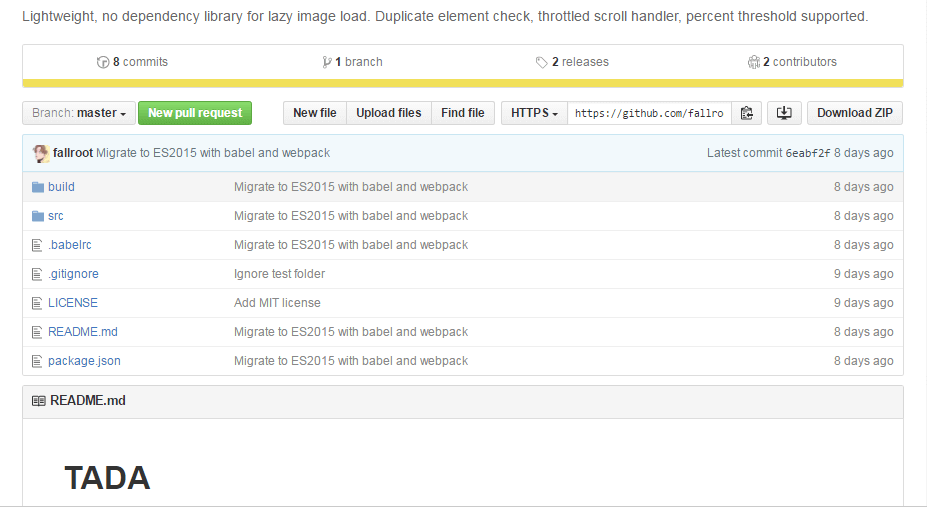The image size is (927, 507).
Task: Open the Branch: master dropdown
Action: click(x=79, y=113)
